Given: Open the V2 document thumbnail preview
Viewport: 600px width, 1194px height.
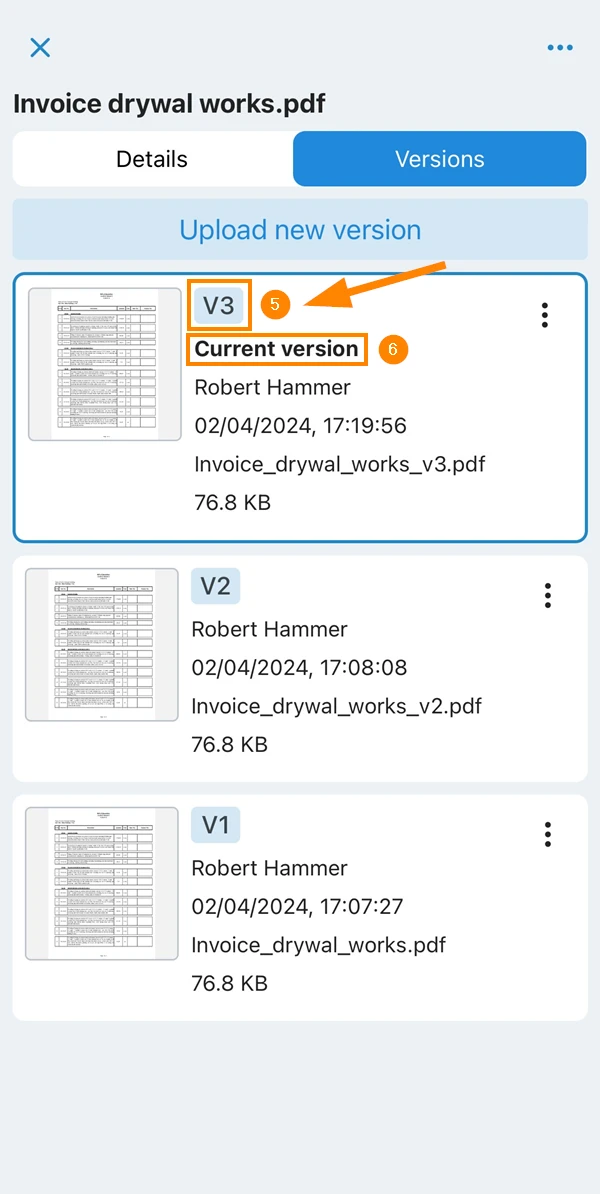Looking at the screenshot, I should point(102,644).
